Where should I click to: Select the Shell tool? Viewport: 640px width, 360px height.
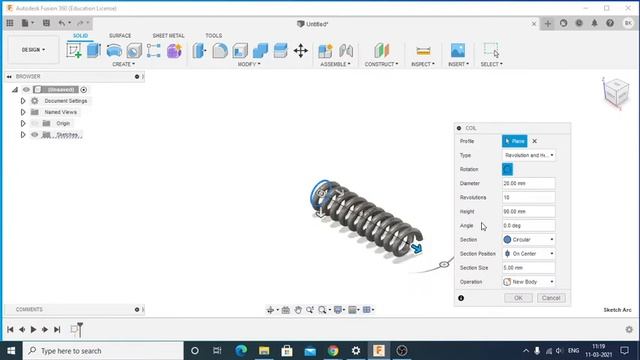(240, 51)
